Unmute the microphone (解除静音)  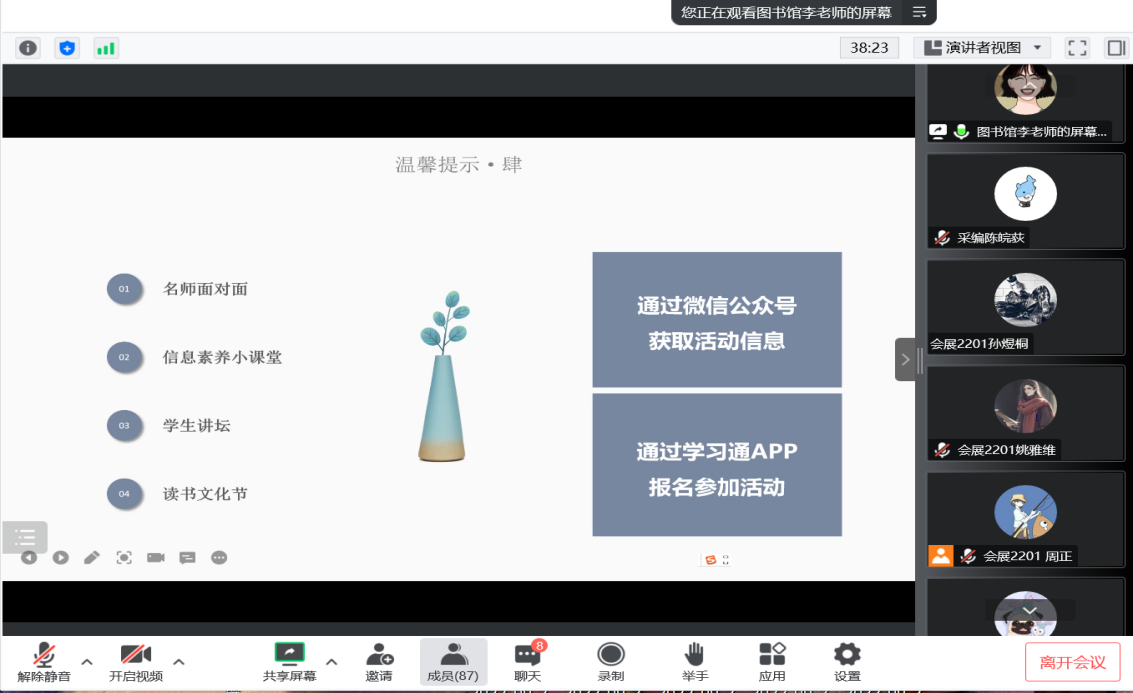[44, 662]
